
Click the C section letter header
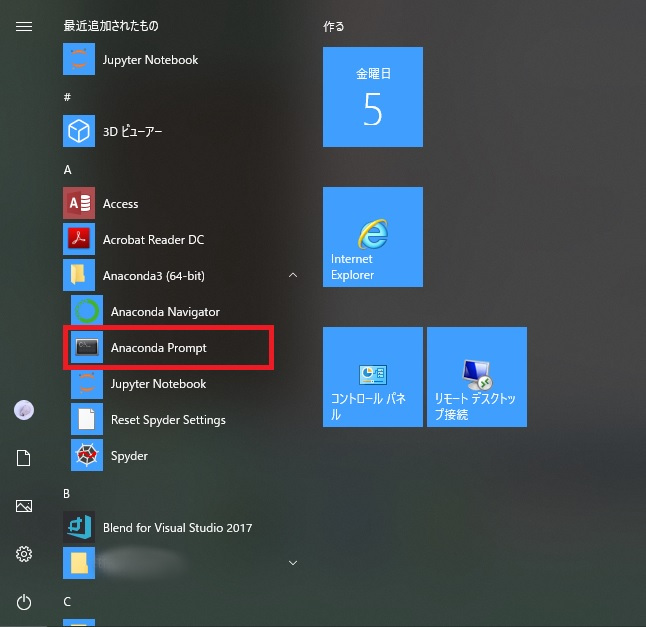[67, 602]
